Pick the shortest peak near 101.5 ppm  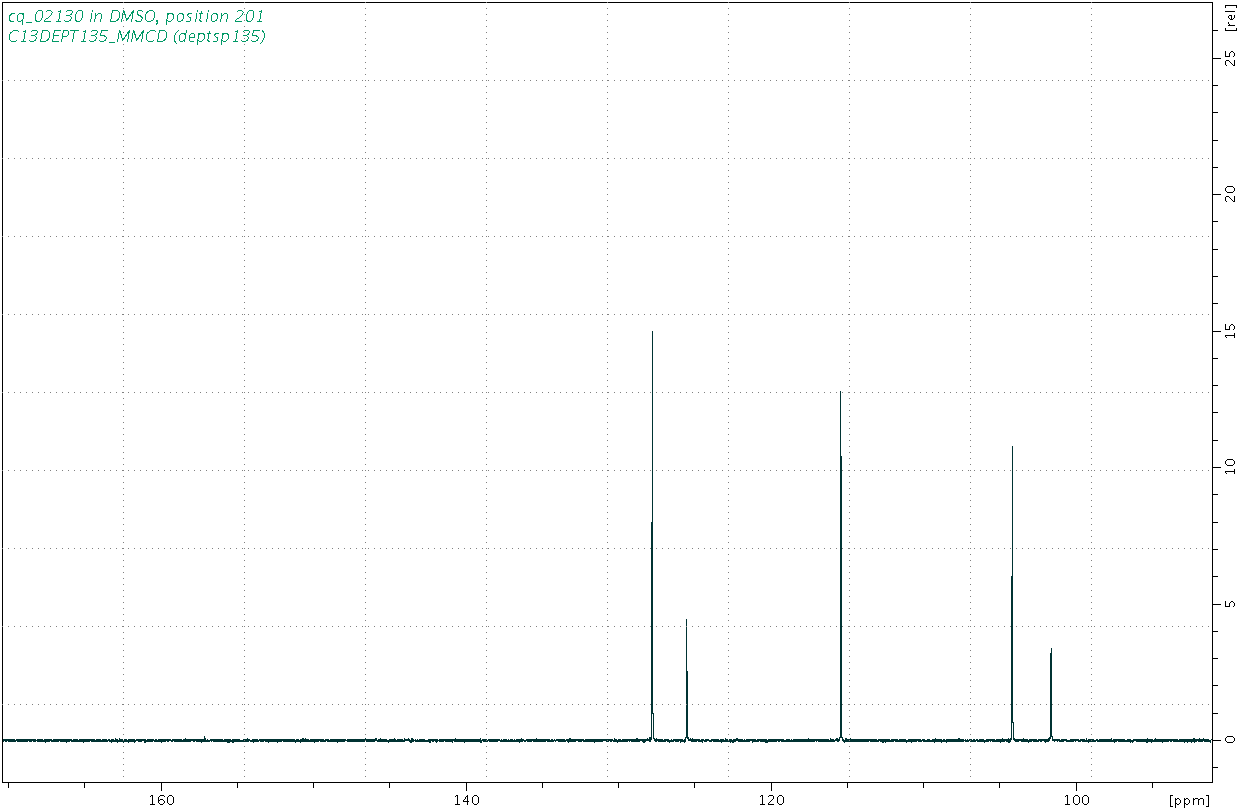pos(1051,694)
